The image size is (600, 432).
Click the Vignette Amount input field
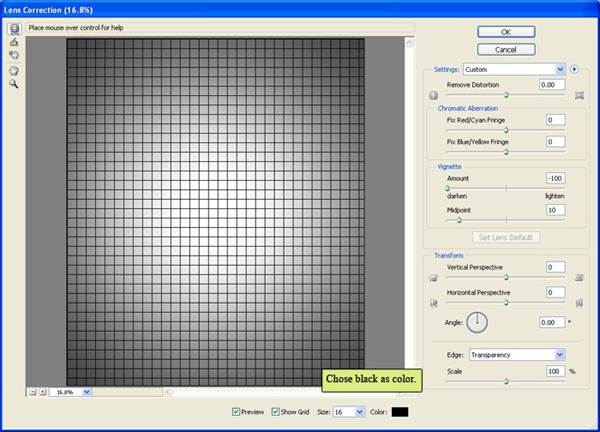pos(555,177)
